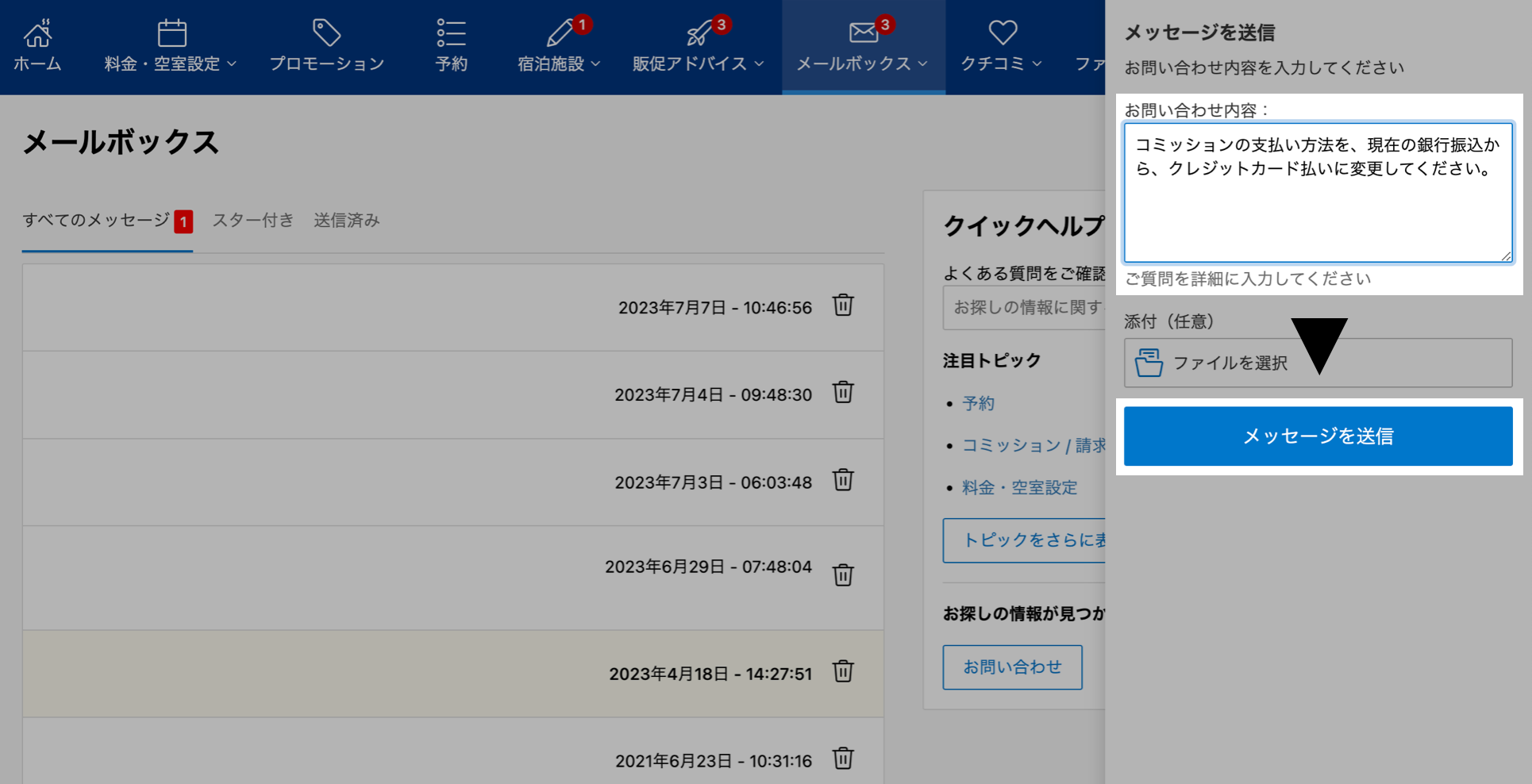Click the heart icon for reviews
This screenshot has height=784, width=1532.
tap(1003, 33)
